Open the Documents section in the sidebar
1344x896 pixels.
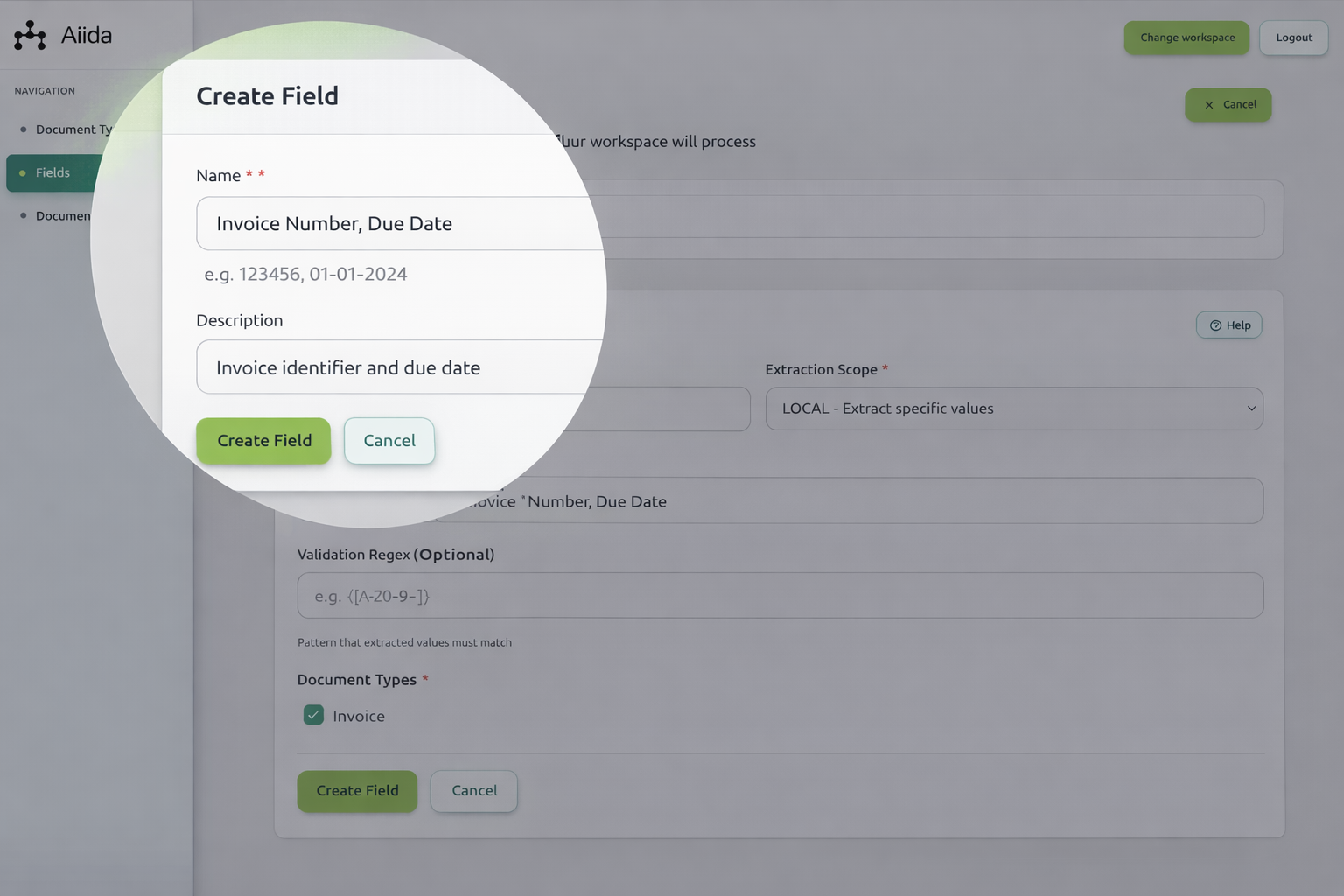(x=63, y=215)
